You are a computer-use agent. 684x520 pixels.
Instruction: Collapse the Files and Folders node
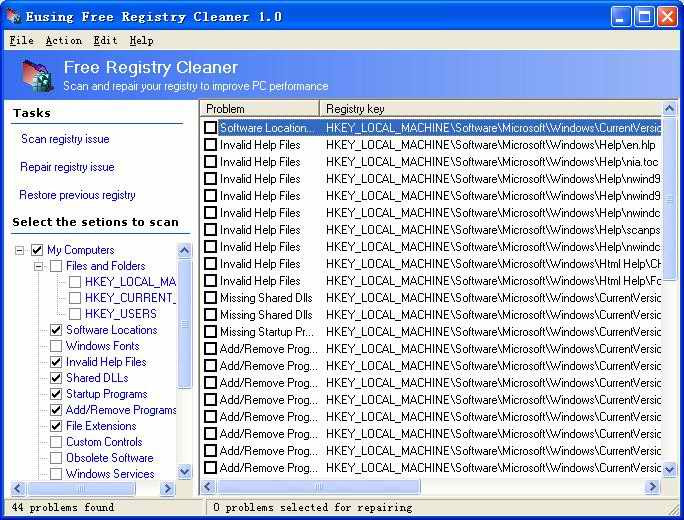[39, 266]
